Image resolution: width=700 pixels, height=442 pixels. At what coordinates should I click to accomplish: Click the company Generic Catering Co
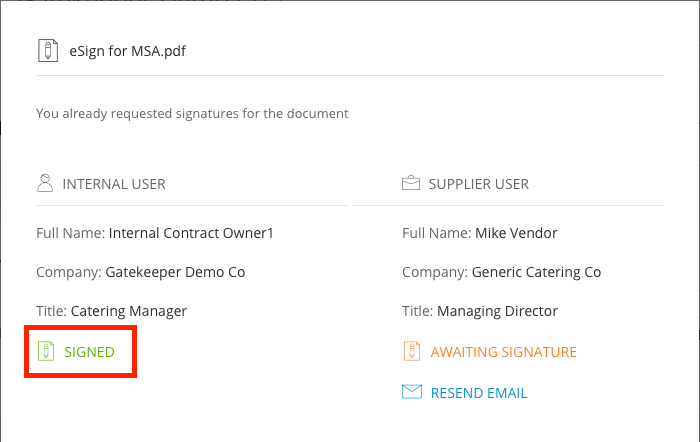[x=536, y=272]
